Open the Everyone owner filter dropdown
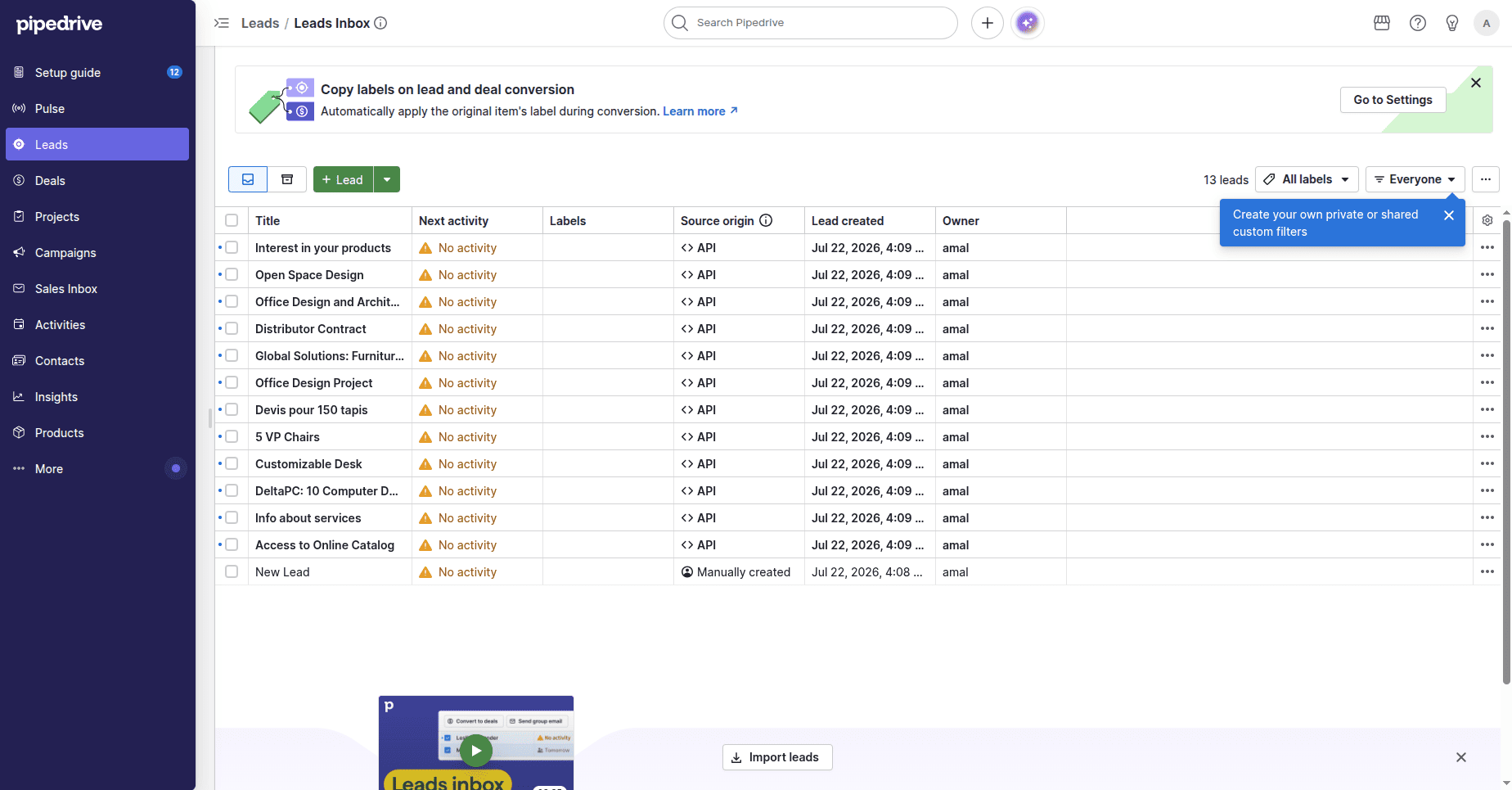Image resolution: width=1512 pixels, height=790 pixels. click(1415, 179)
